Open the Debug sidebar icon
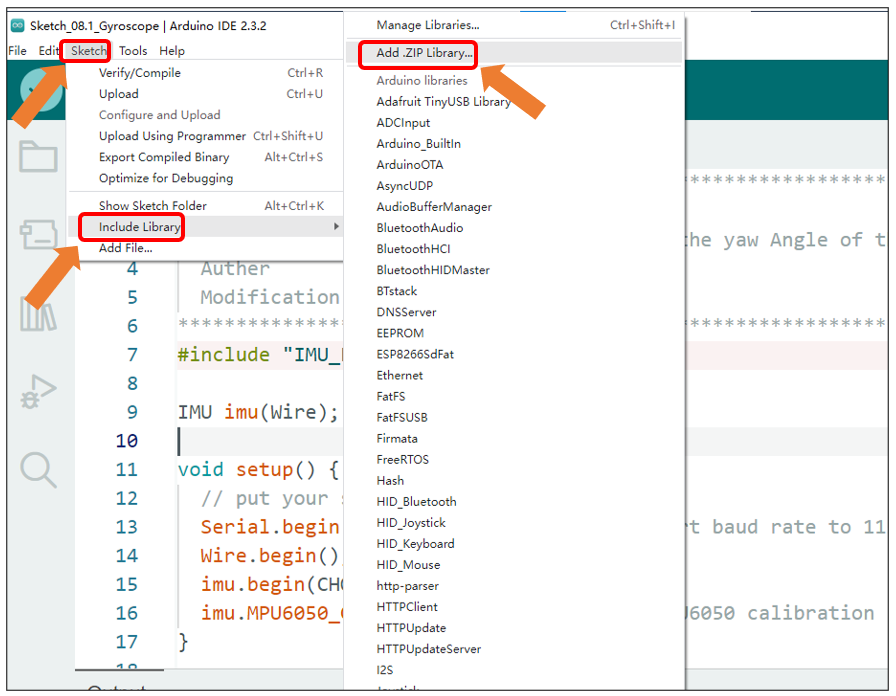 coord(38,392)
